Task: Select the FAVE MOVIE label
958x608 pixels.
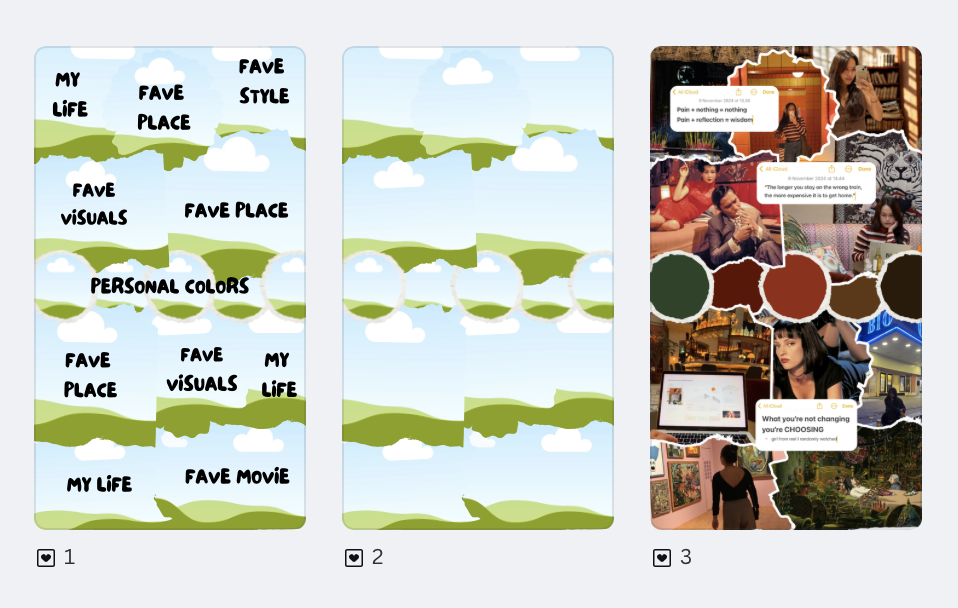Action: tap(237, 477)
